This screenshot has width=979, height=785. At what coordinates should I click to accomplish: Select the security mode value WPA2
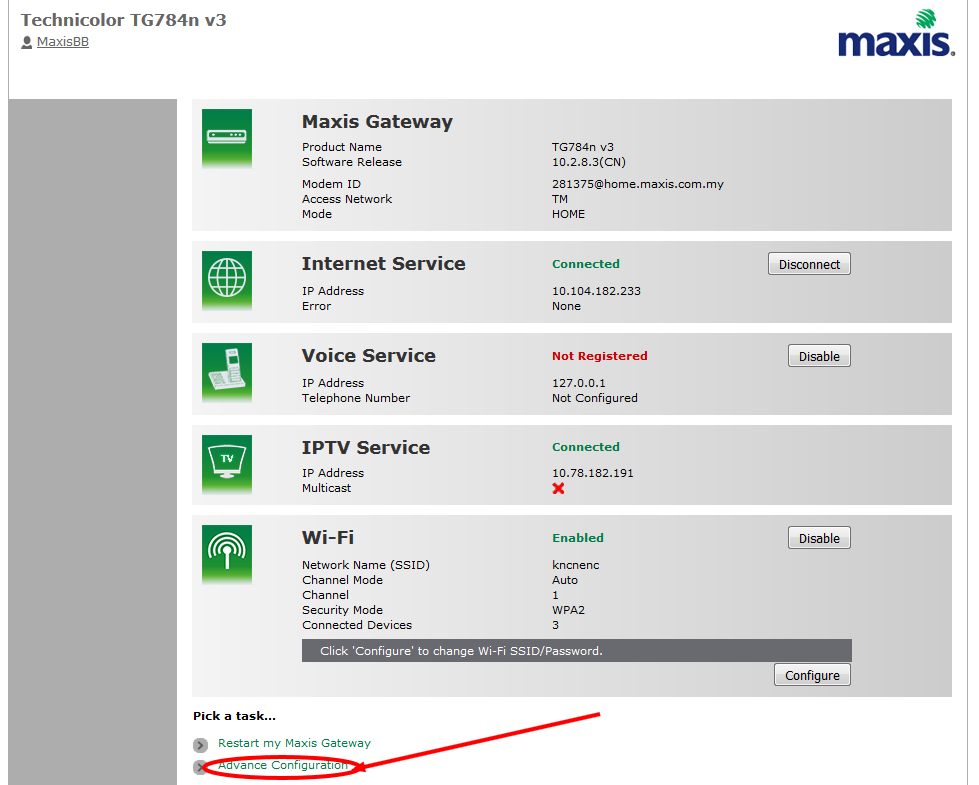[568, 610]
